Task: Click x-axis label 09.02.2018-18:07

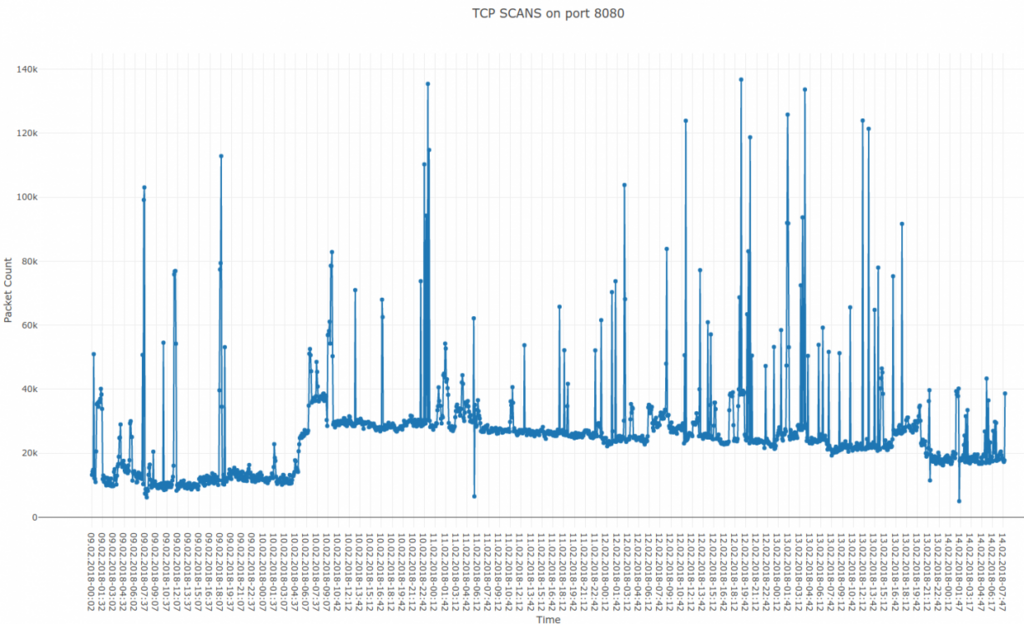Action: point(219,572)
